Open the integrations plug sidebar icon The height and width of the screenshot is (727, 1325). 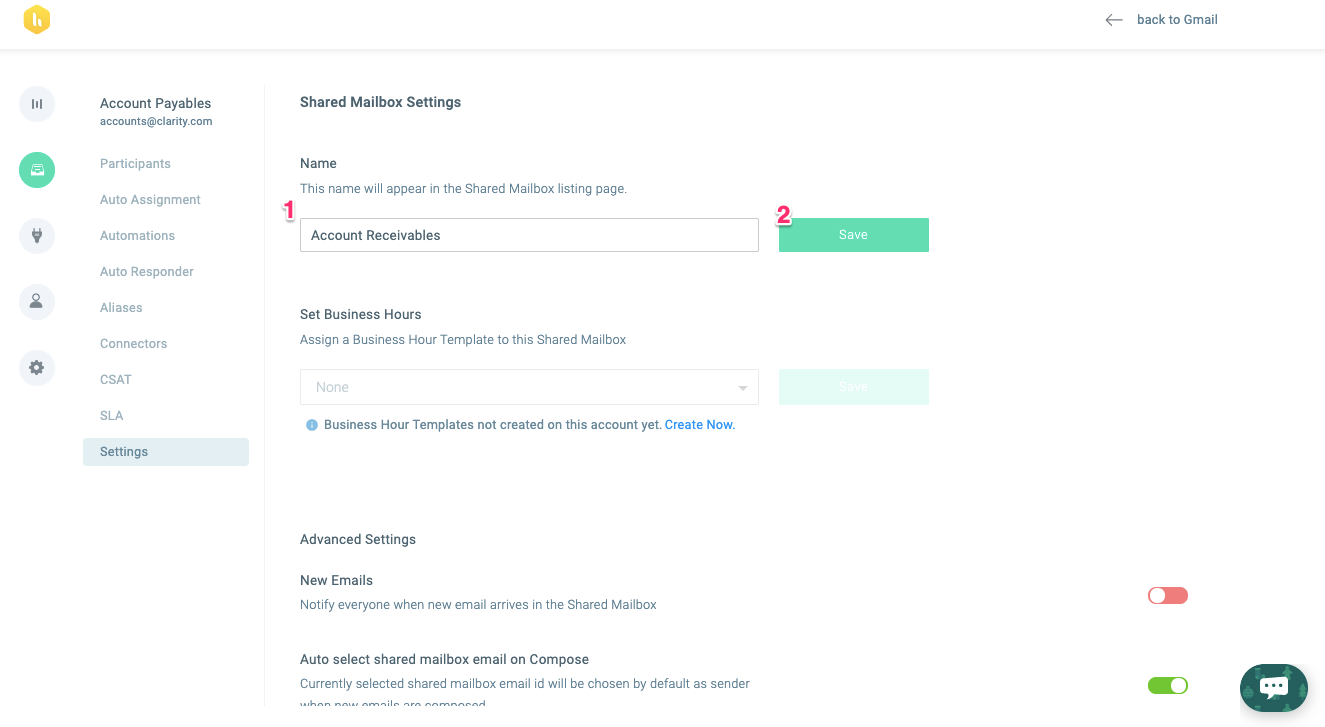tap(37, 236)
